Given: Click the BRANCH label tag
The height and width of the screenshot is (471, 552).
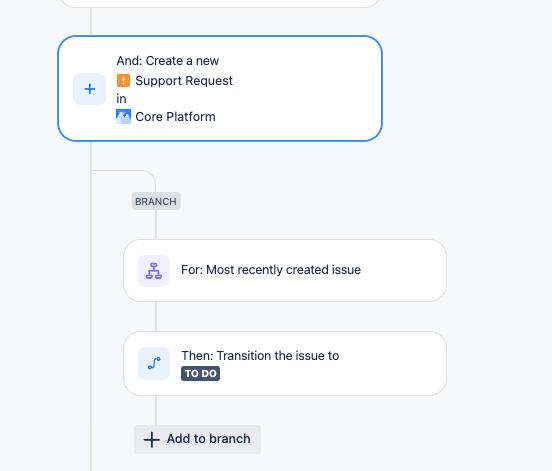Looking at the screenshot, I should pyautogui.click(x=156, y=201).
